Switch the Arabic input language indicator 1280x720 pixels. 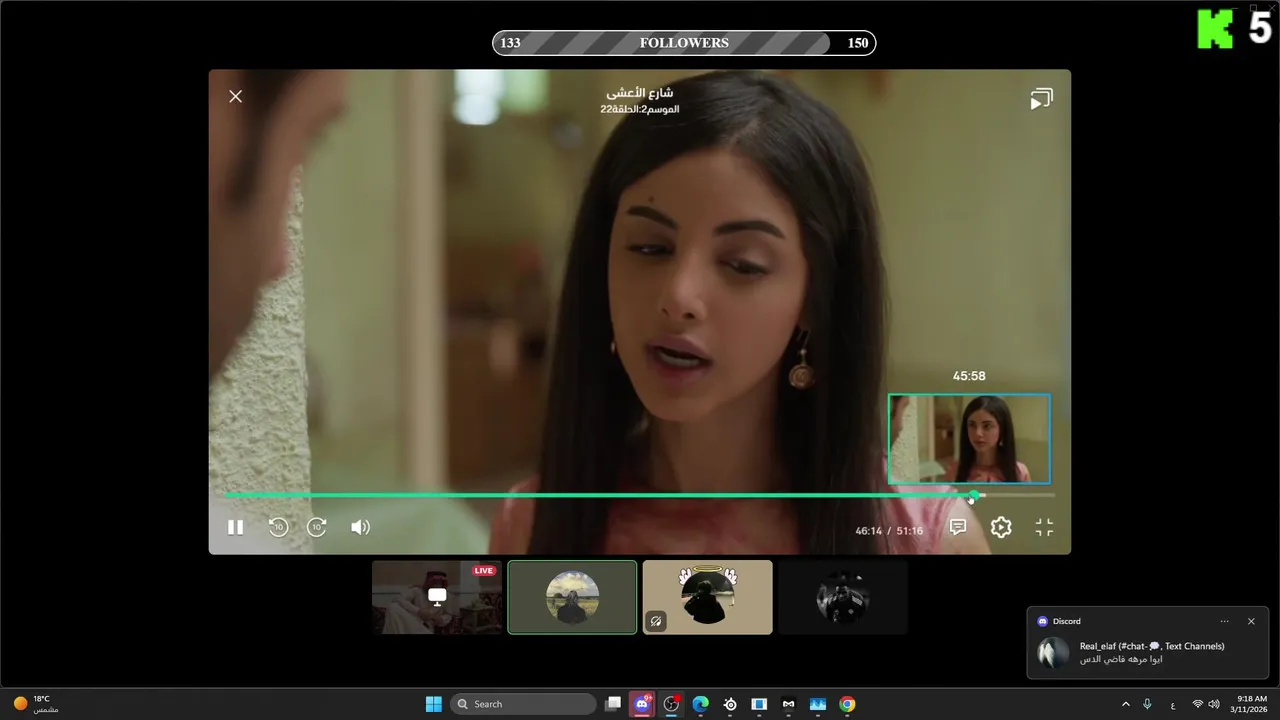(1173, 704)
